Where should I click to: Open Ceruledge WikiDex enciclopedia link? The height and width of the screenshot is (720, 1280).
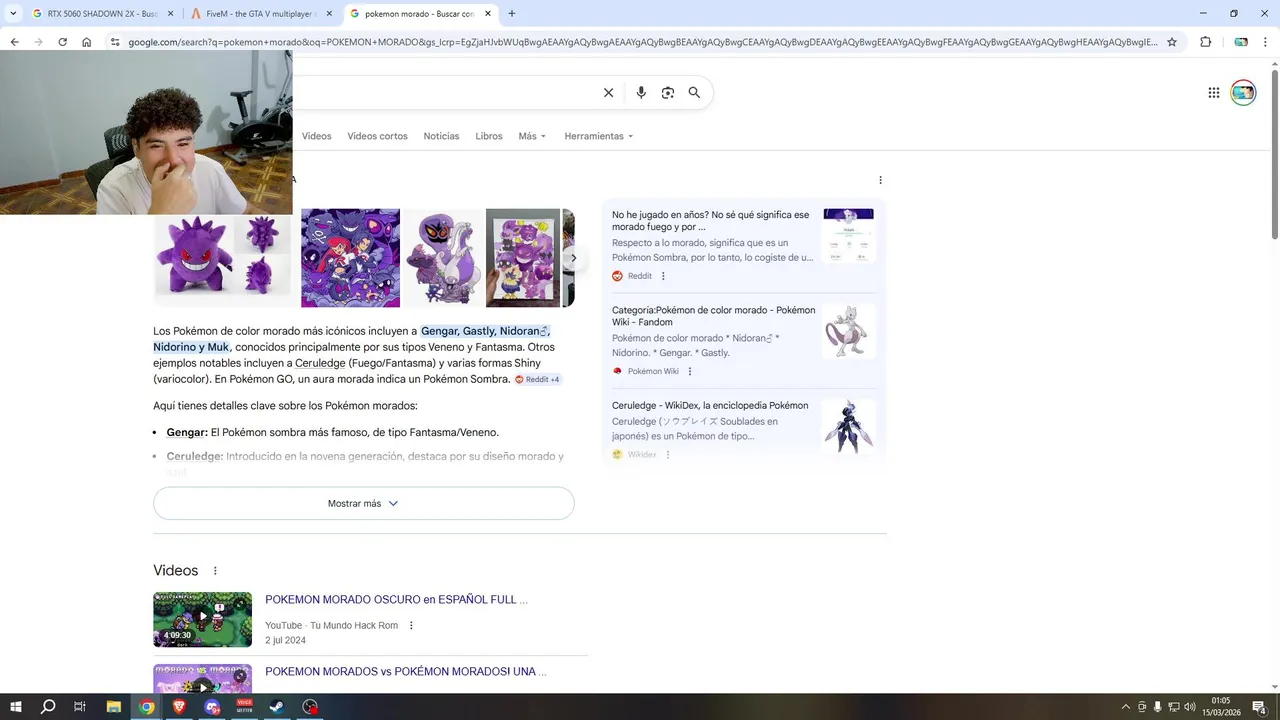[710, 406]
